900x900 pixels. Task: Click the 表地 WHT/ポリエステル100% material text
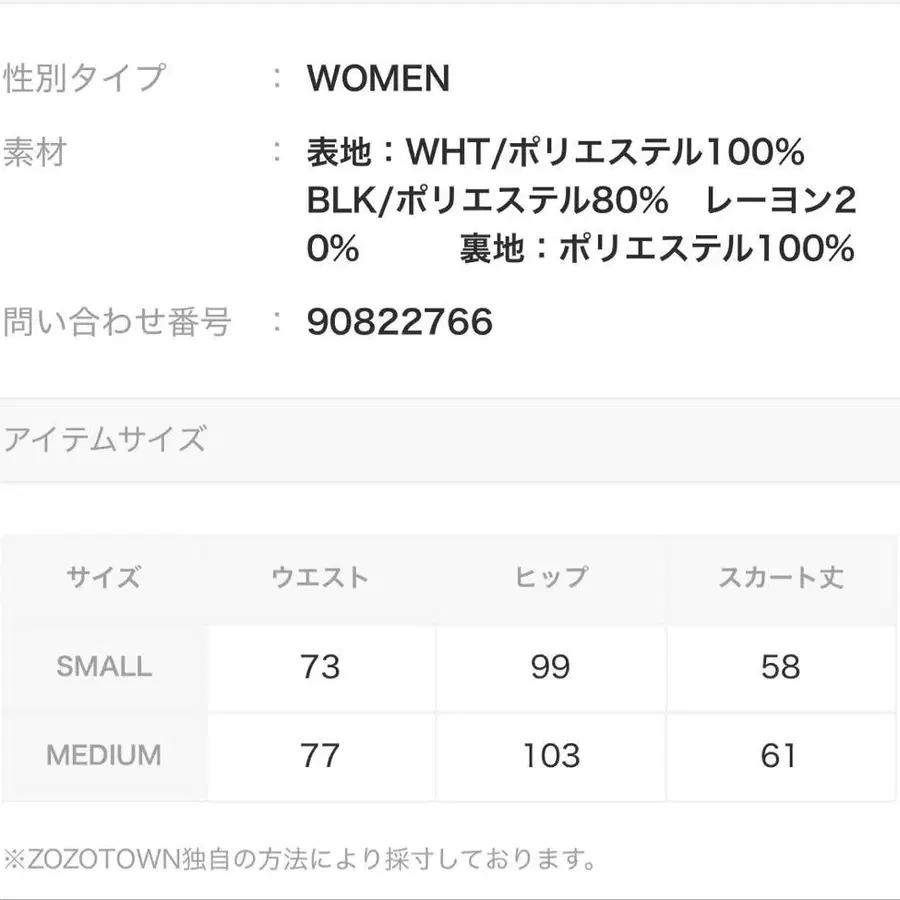tap(555, 154)
